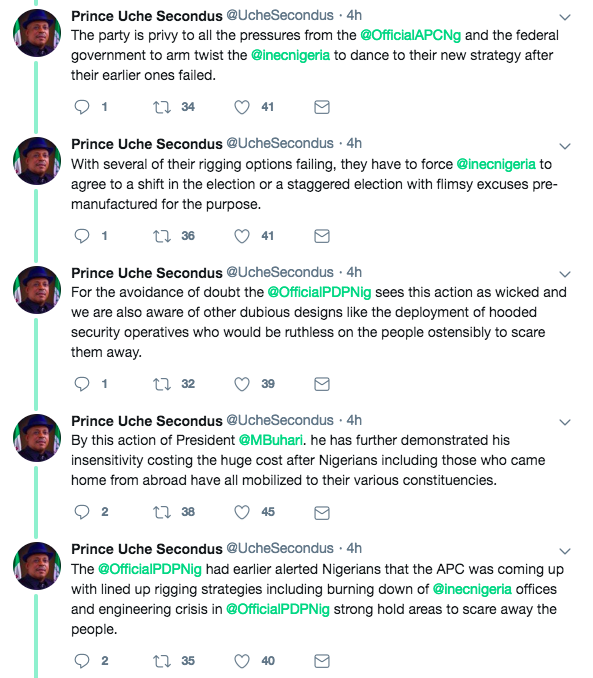Screen dimensions: 593x678
Task: Like the tweet with 45 likes
Action: 242,512
